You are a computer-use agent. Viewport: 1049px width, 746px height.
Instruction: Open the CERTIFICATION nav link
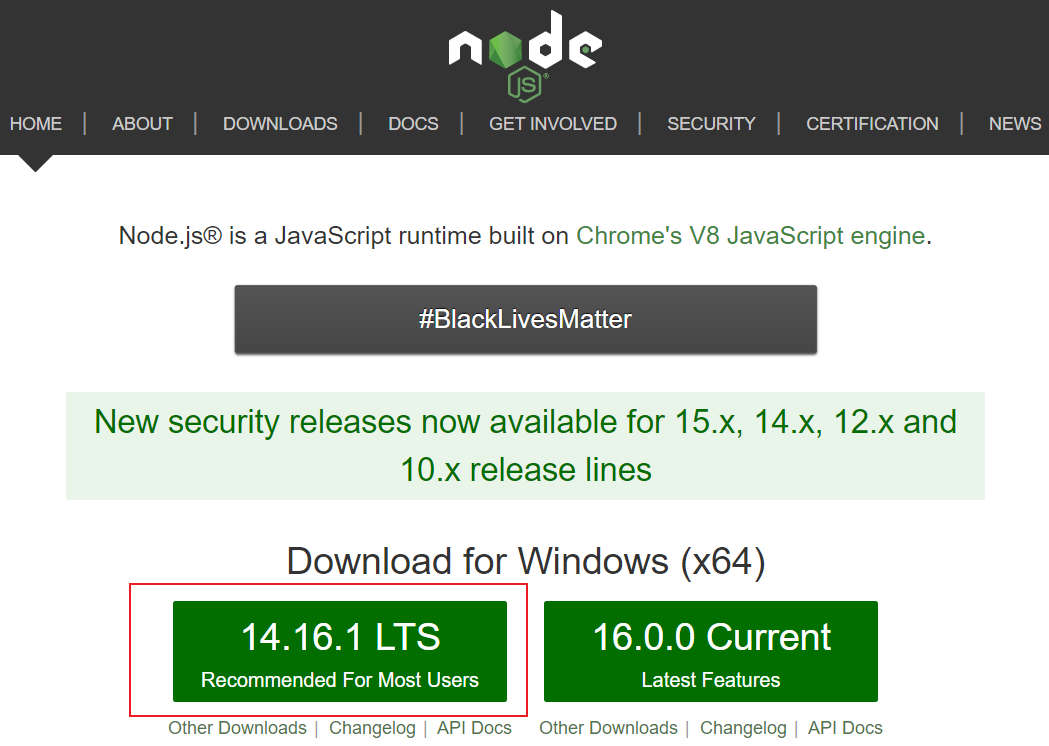[872, 124]
